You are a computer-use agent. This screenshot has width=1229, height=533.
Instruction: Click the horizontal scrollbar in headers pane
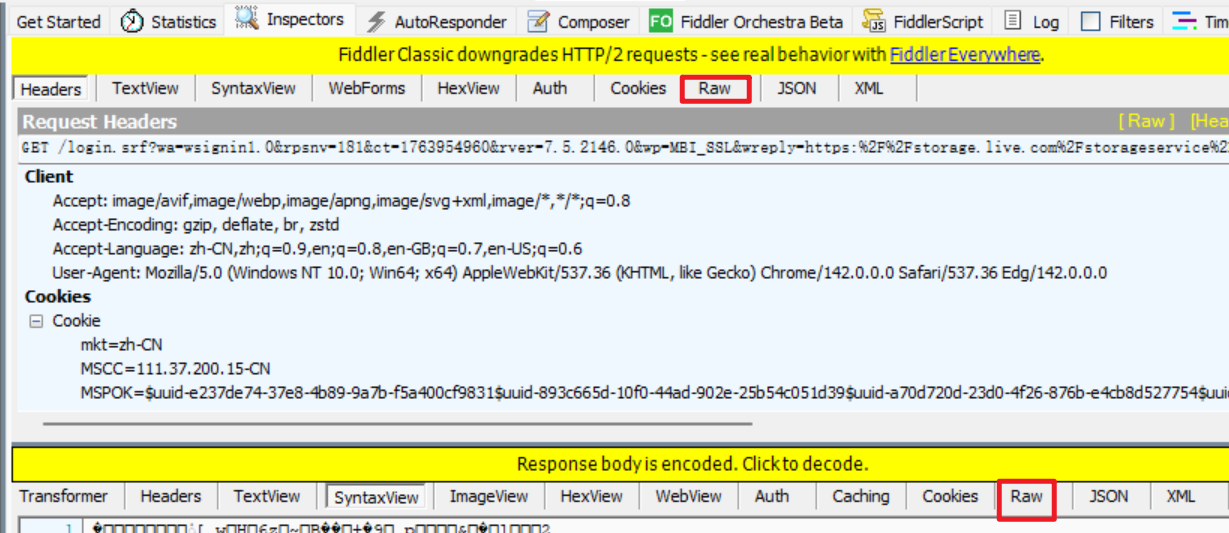click(398, 423)
